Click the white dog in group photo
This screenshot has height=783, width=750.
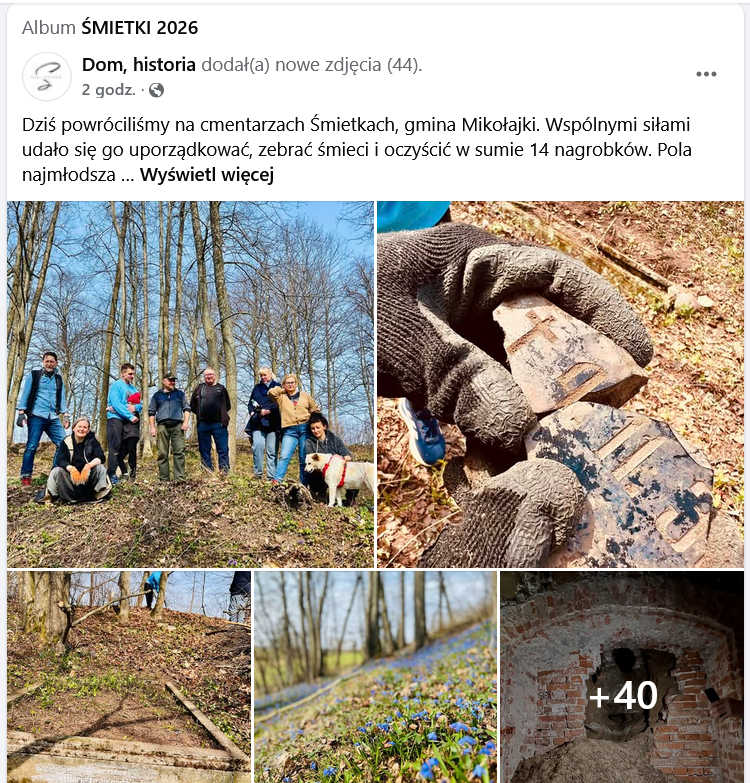click(x=341, y=478)
